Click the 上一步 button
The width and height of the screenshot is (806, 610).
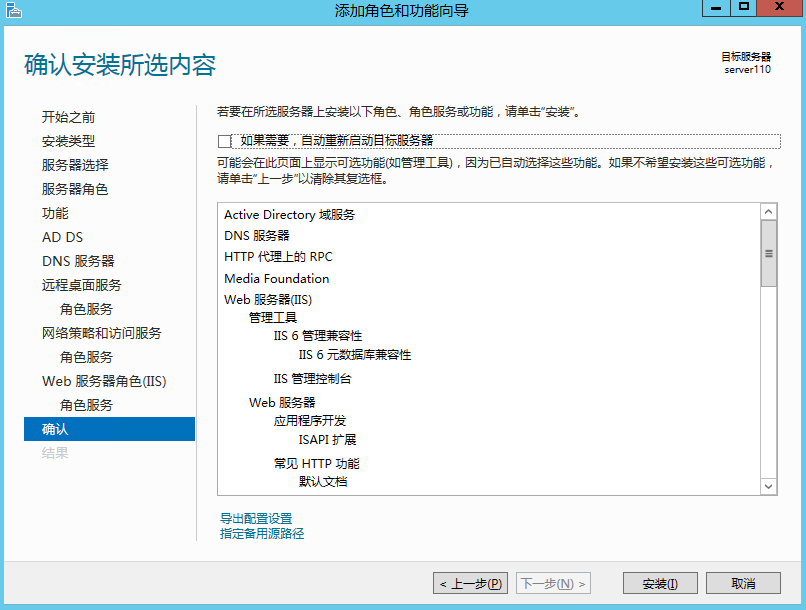click(470, 584)
